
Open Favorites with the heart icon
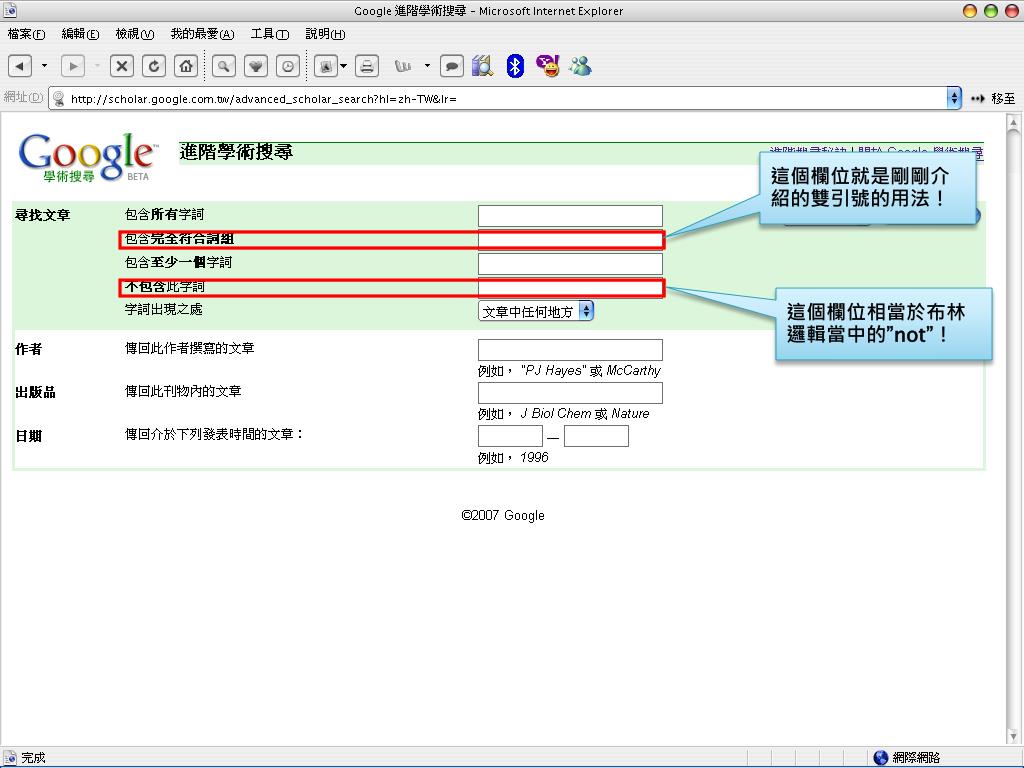256,66
